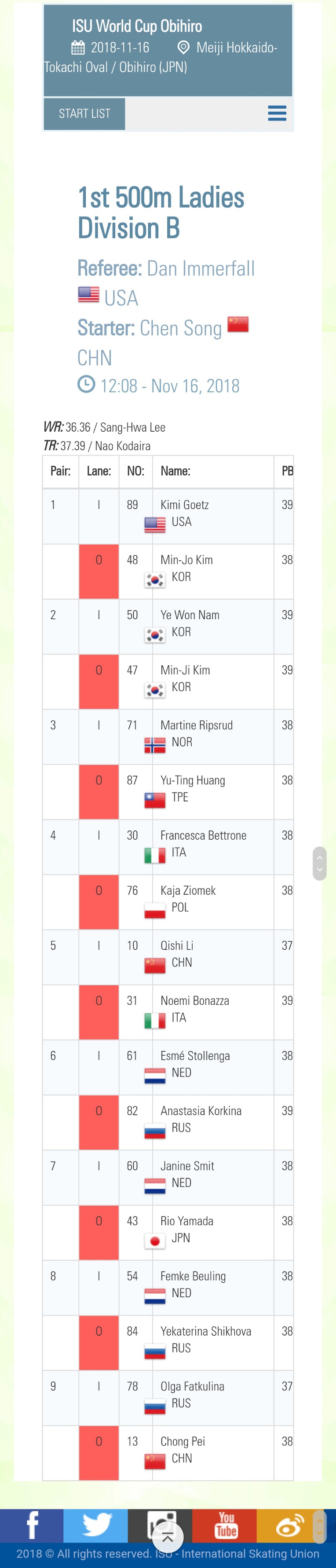Click the clock icon beside 12:08

click(x=87, y=384)
